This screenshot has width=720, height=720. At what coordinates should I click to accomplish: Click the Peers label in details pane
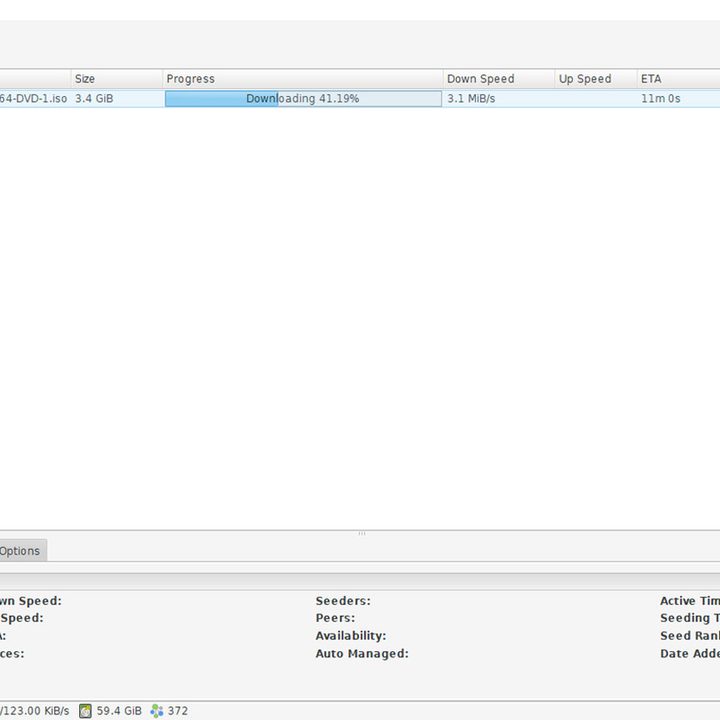click(x=335, y=618)
